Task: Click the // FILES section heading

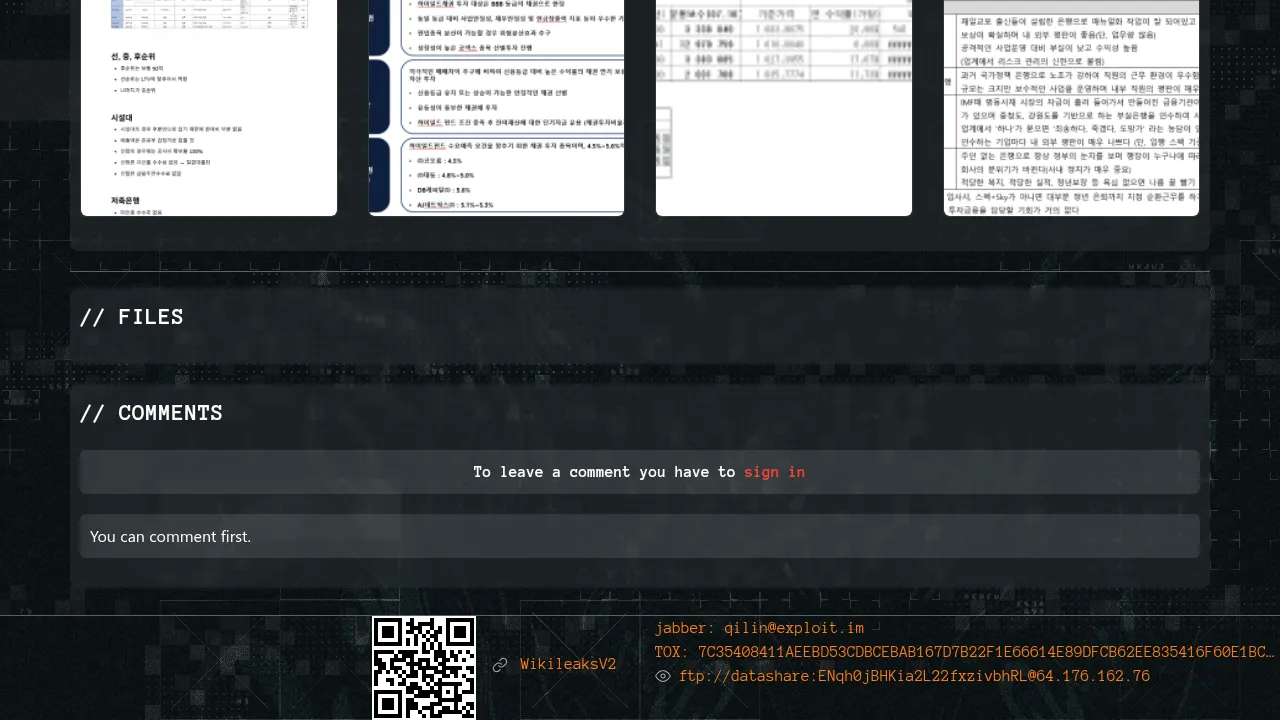Action: click(132, 317)
